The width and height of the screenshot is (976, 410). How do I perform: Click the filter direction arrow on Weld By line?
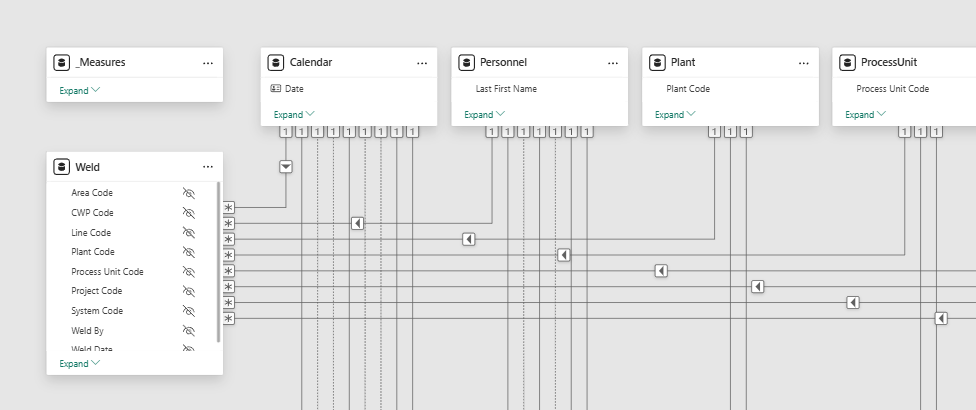942,319
